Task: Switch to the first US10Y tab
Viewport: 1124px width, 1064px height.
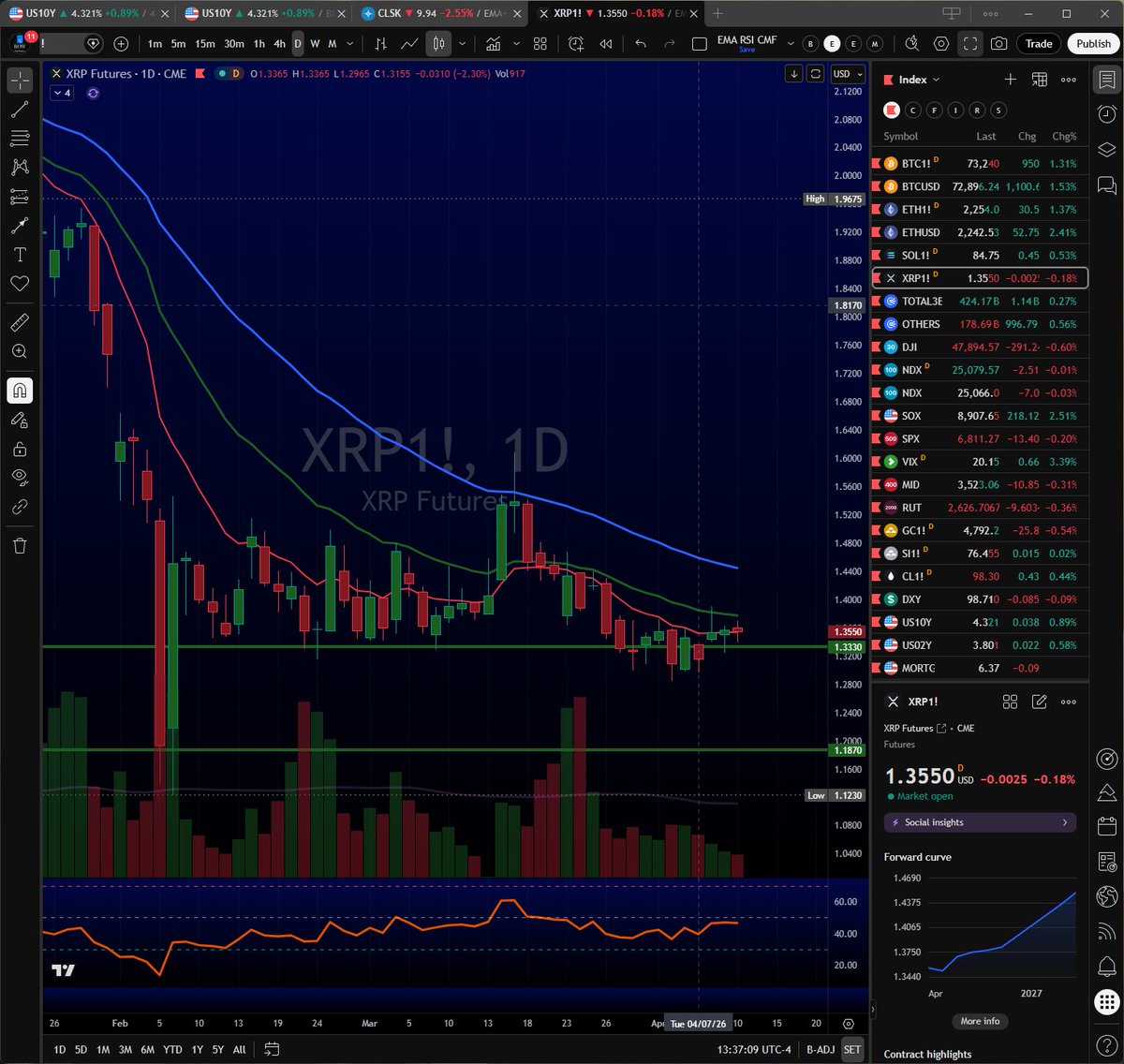Action: coord(87,13)
